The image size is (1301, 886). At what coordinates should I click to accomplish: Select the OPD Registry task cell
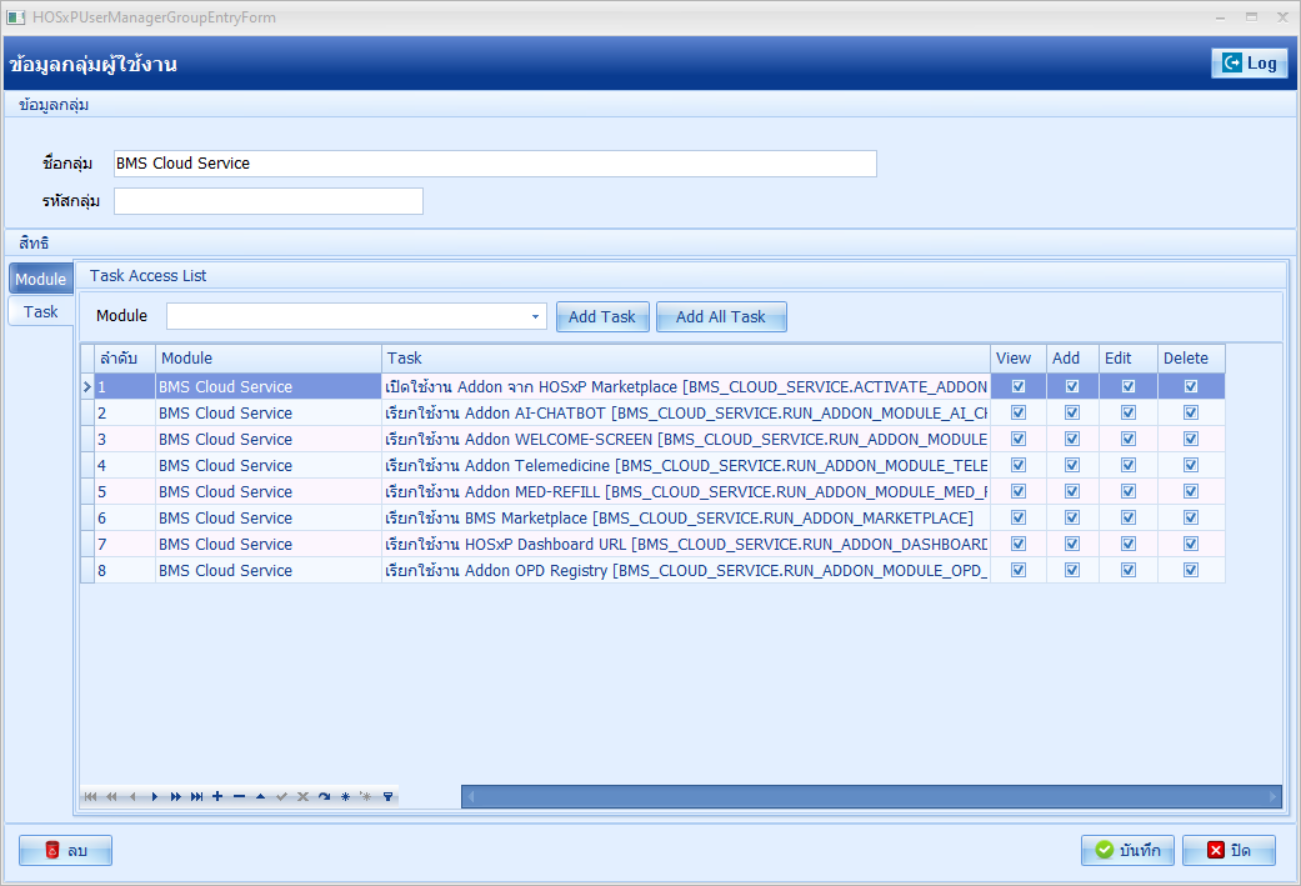tap(686, 570)
